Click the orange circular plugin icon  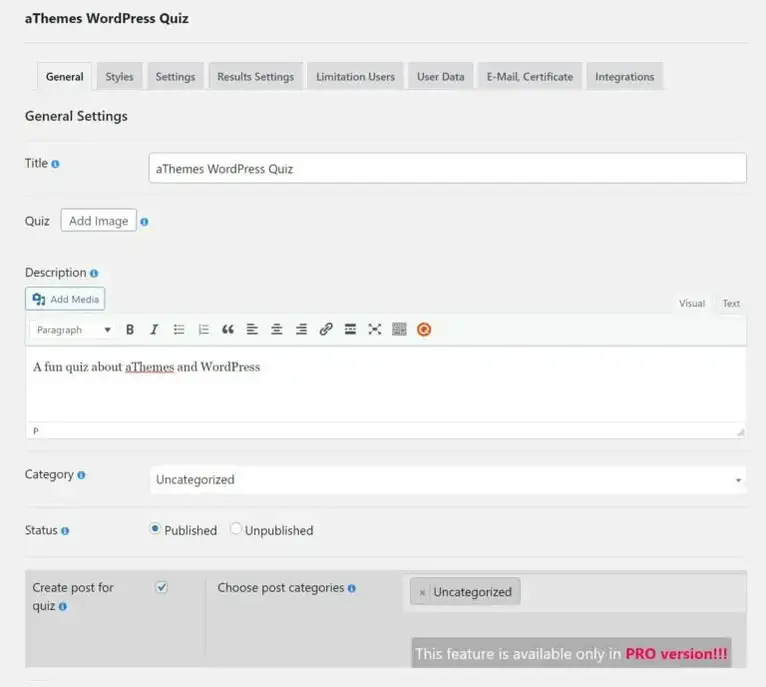[x=424, y=330]
